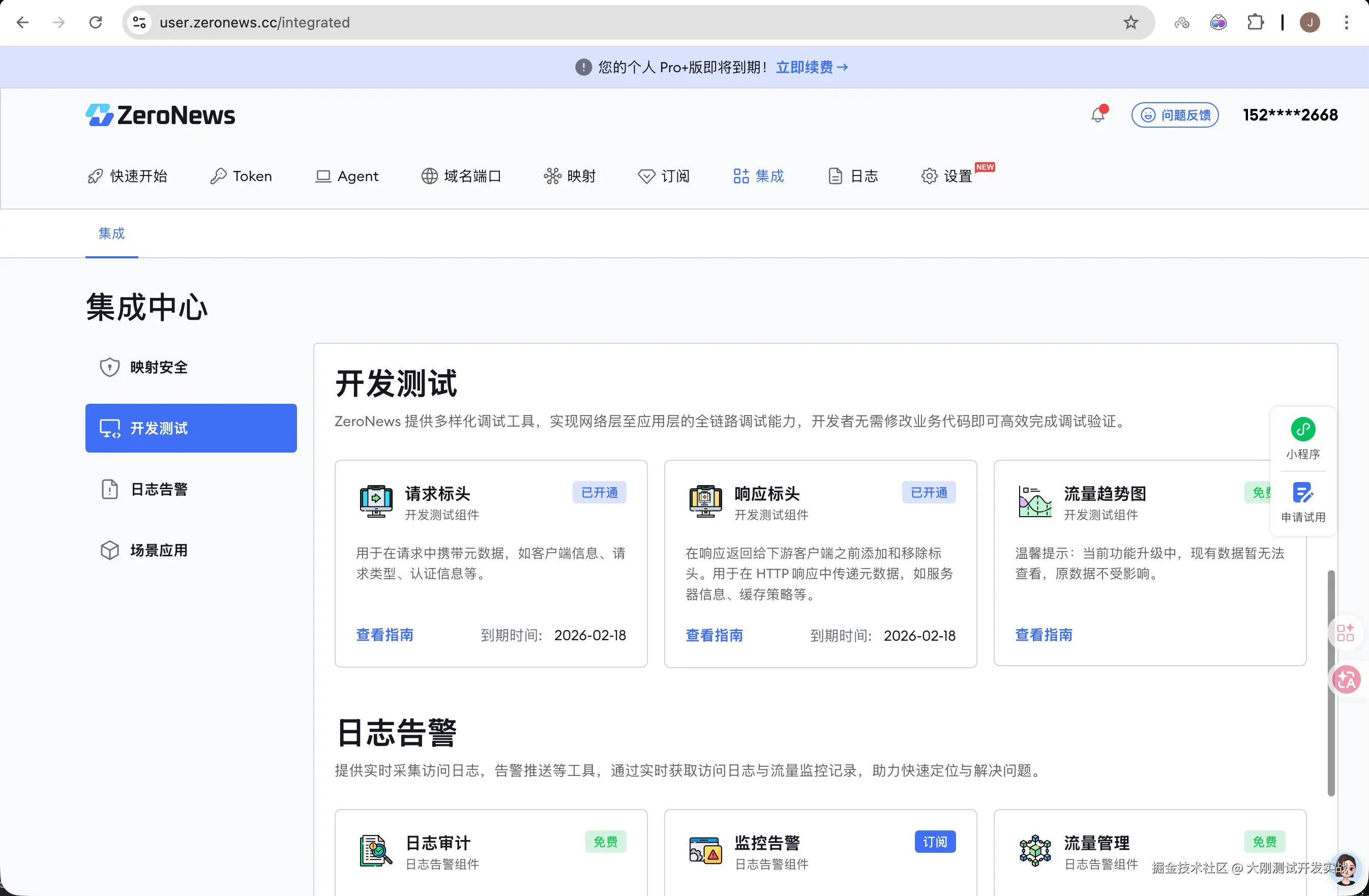Open 查看指南 for 流量趋势图

point(1044,635)
